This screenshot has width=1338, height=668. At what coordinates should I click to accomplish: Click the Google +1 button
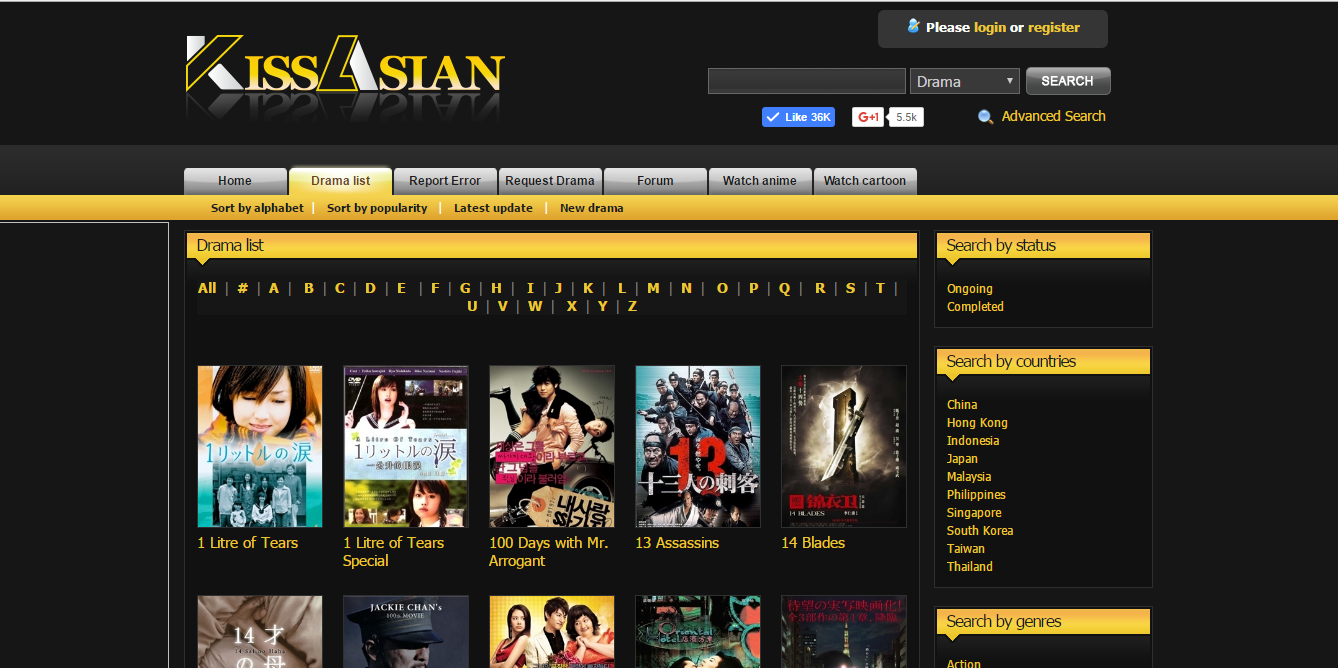click(x=868, y=117)
